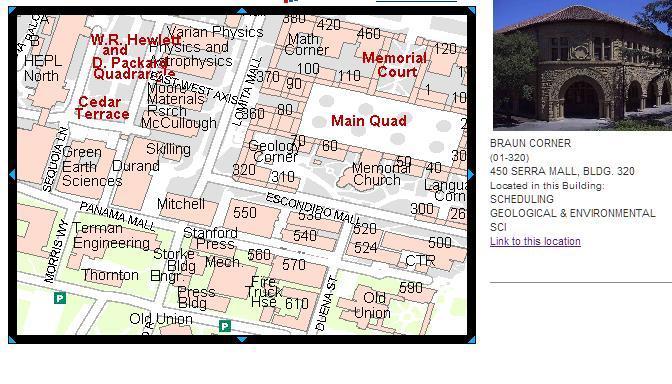This screenshot has height=384, width=672.
Task: Pan map south with bottom arrow
Action: pyautogui.click(x=242, y=339)
